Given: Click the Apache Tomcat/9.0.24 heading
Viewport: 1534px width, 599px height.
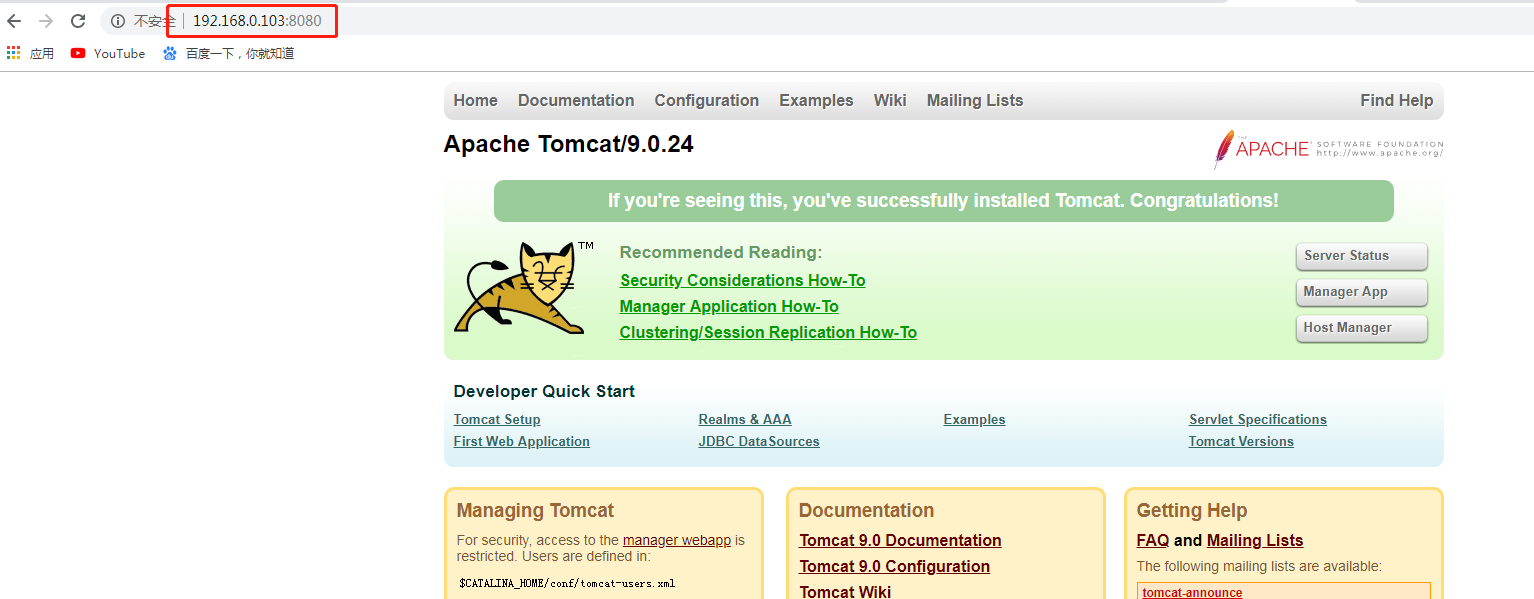Looking at the screenshot, I should [568, 144].
